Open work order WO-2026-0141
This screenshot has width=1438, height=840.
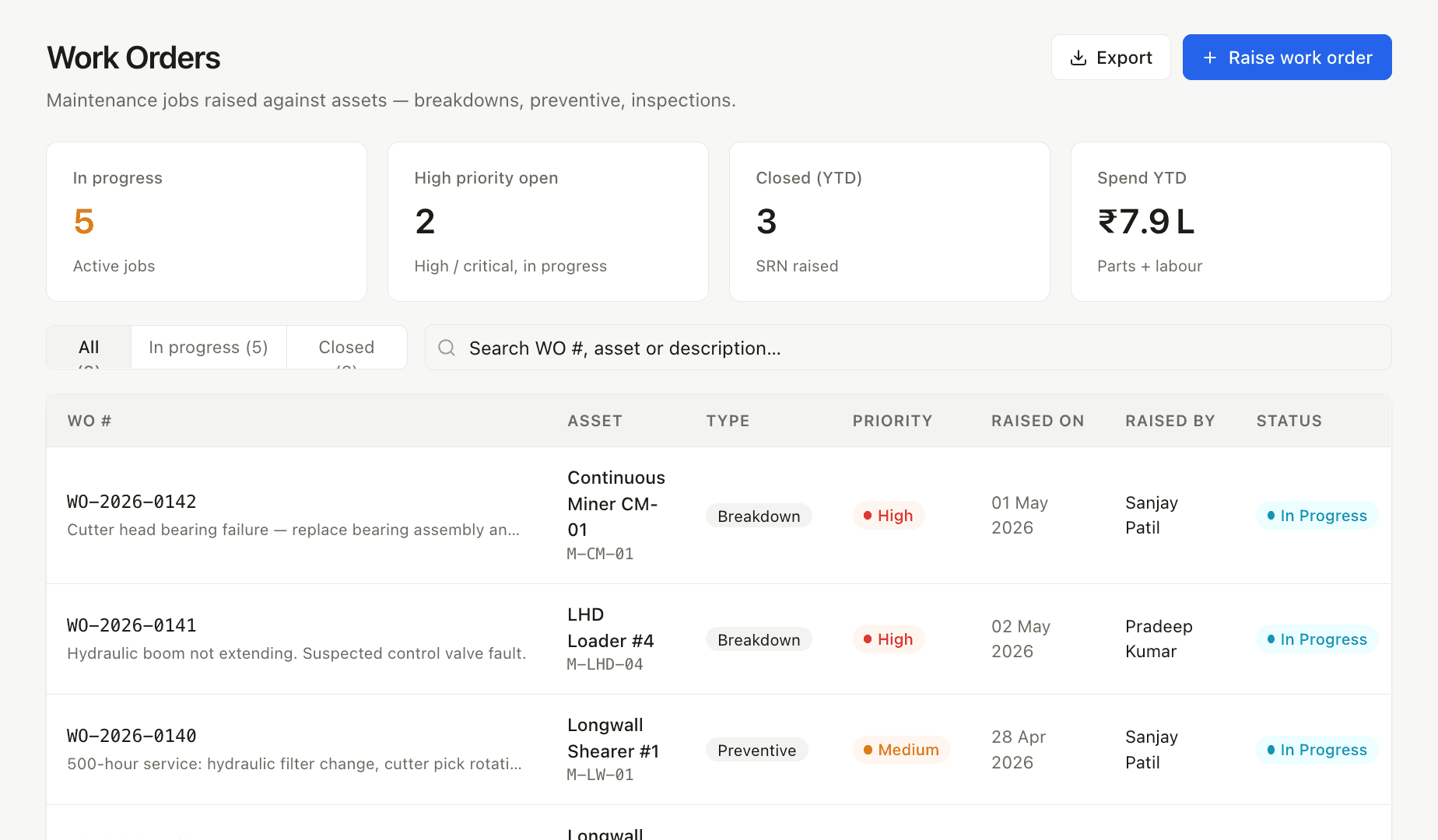(132, 625)
